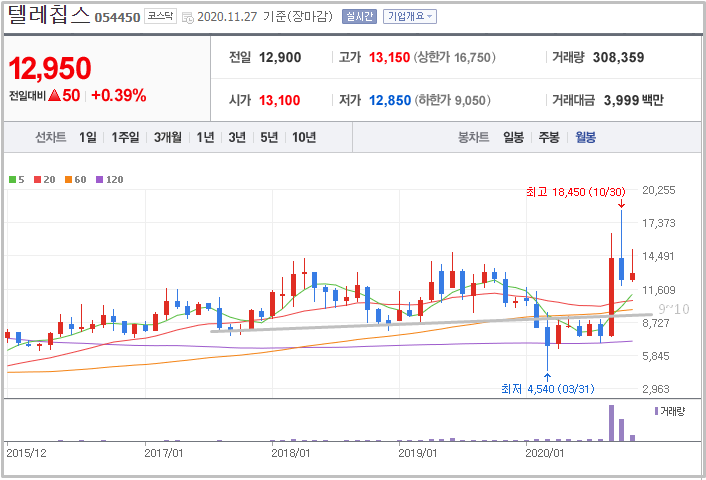Click the orange 60 moving average swatch
The image size is (706, 480).
pyautogui.click(x=68, y=180)
